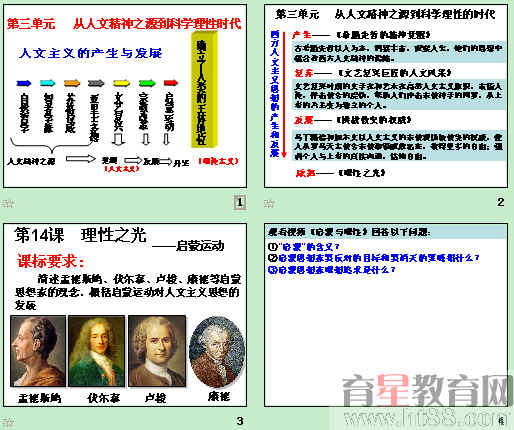Click heading 第14课 理性之光
The height and width of the screenshot is (430, 514).
[x=80, y=235]
